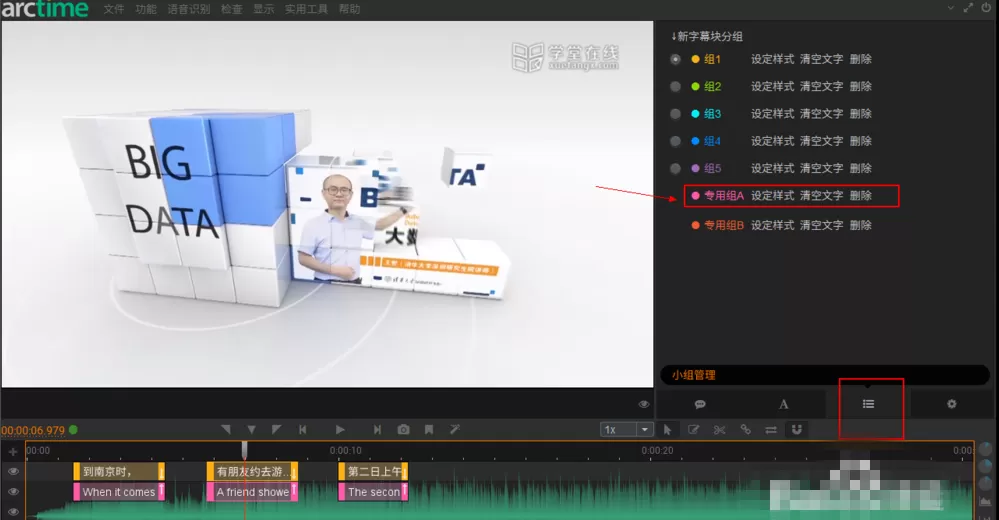Click the swap arrows icon

pos(771,430)
